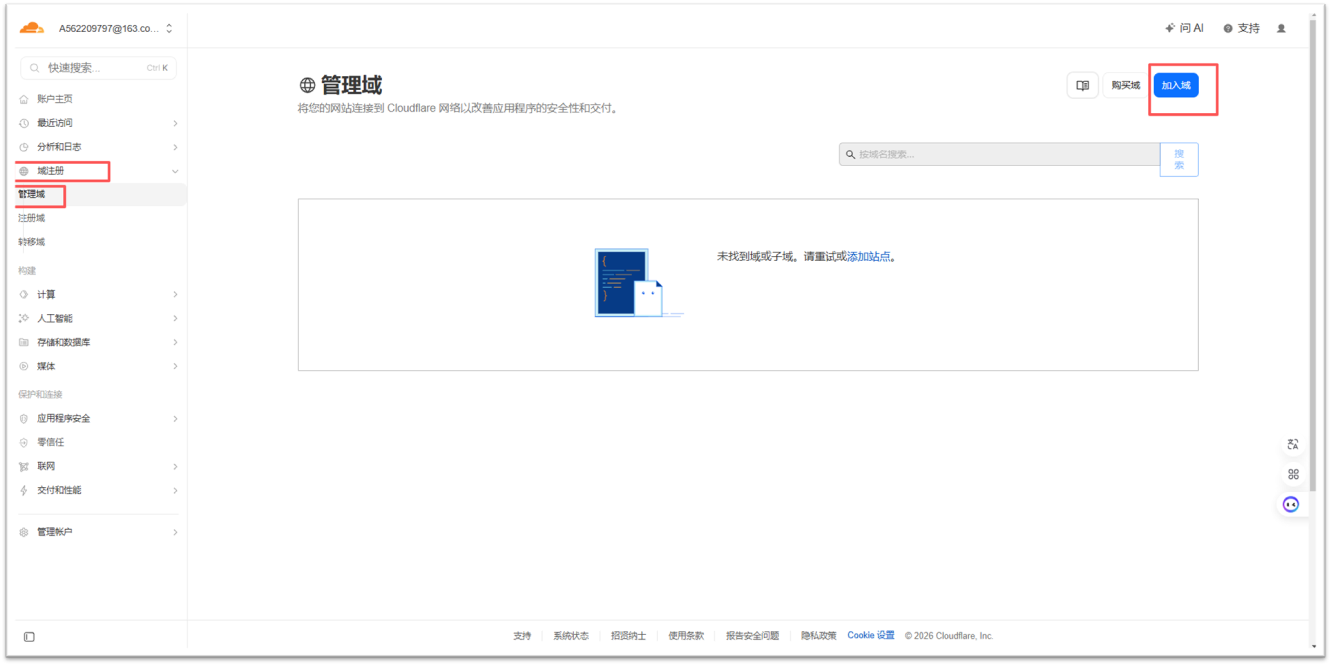
Task: Click the blue 加入域 button
Action: pos(1176,86)
